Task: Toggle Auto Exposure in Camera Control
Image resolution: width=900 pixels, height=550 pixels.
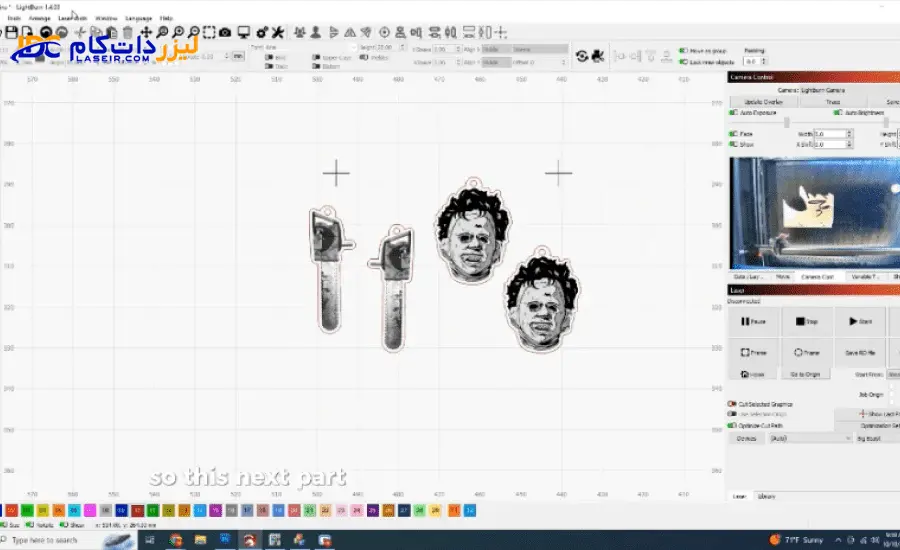Action: pyautogui.click(x=734, y=113)
